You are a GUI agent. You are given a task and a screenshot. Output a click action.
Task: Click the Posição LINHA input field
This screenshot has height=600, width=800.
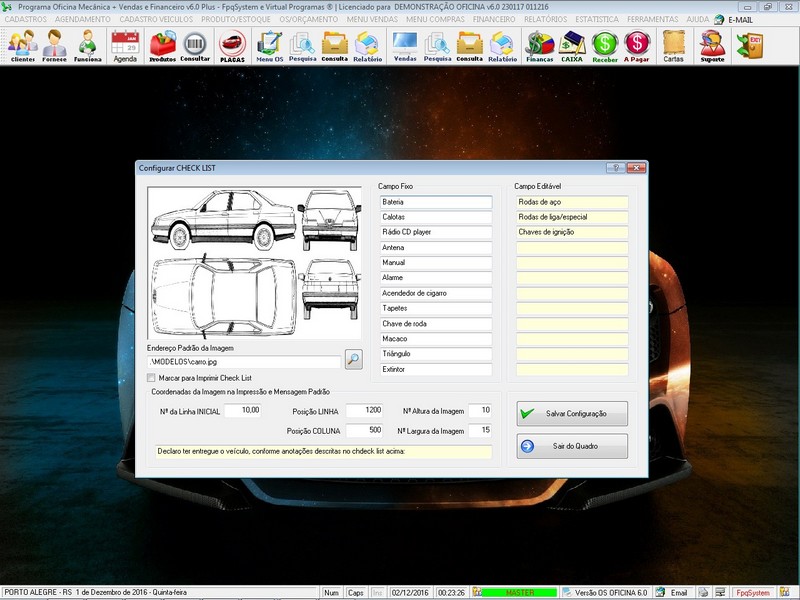click(364, 411)
